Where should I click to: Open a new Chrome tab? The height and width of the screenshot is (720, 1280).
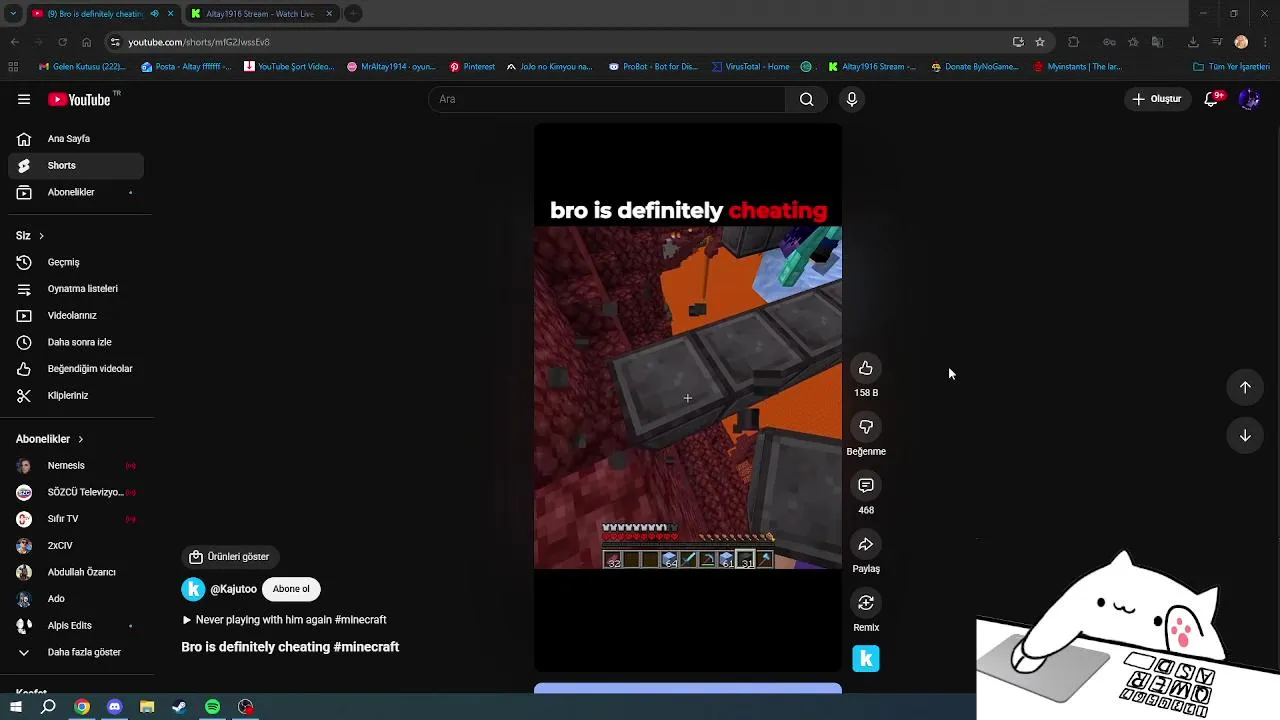pos(354,14)
